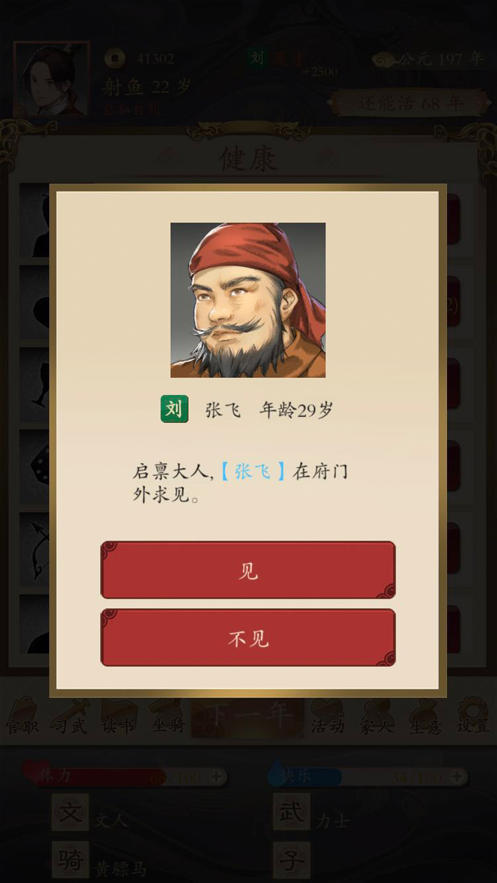The width and height of the screenshot is (497, 883).
Task: Open the 坐骑 mount menu
Action: point(167,717)
